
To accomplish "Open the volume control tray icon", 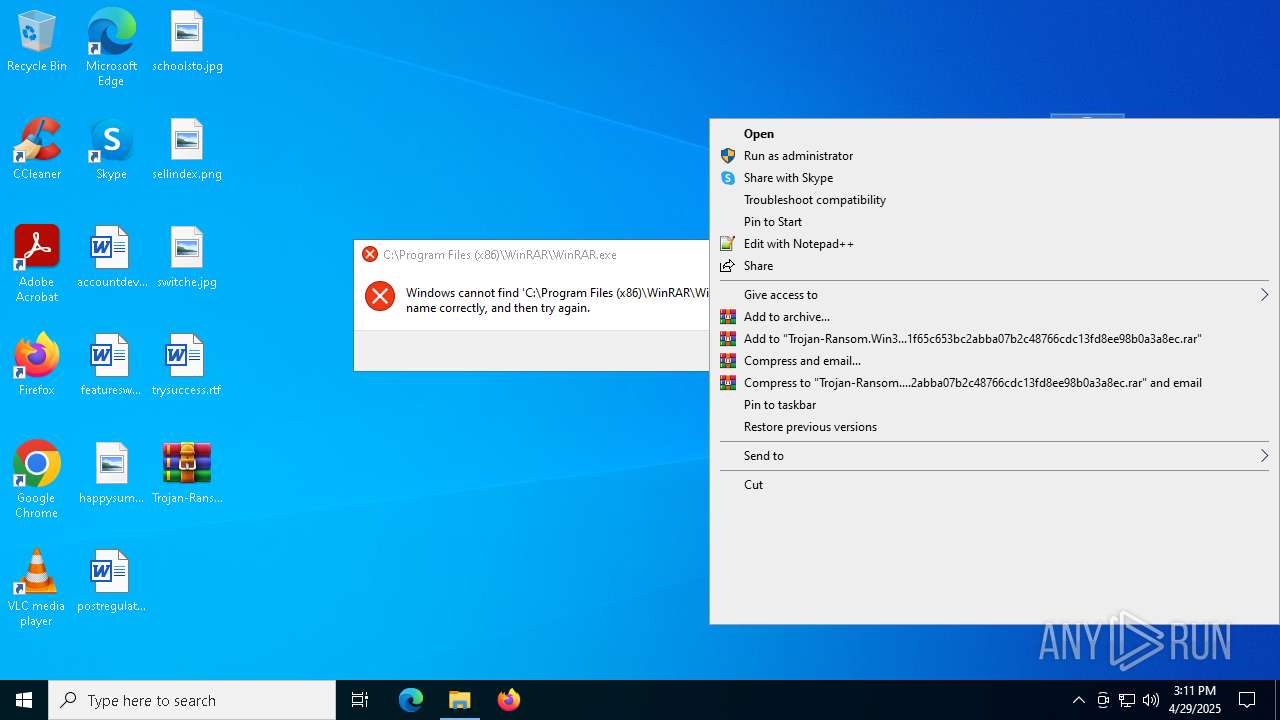I will point(1151,700).
